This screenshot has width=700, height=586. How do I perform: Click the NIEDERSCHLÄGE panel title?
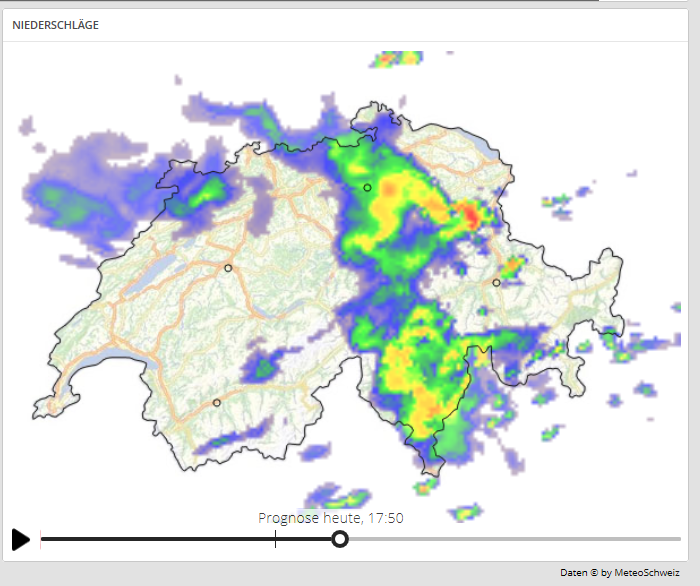pyautogui.click(x=55, y=25)
